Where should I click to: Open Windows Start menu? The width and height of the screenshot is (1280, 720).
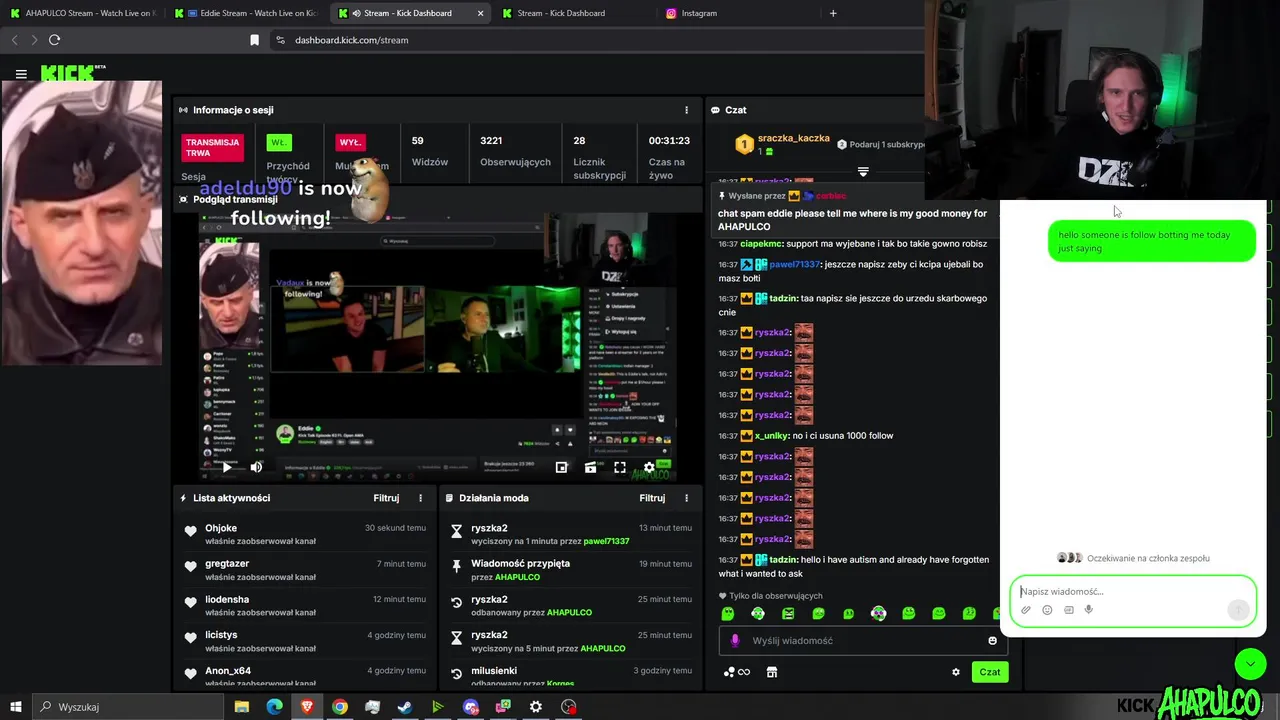coord(15,707)
